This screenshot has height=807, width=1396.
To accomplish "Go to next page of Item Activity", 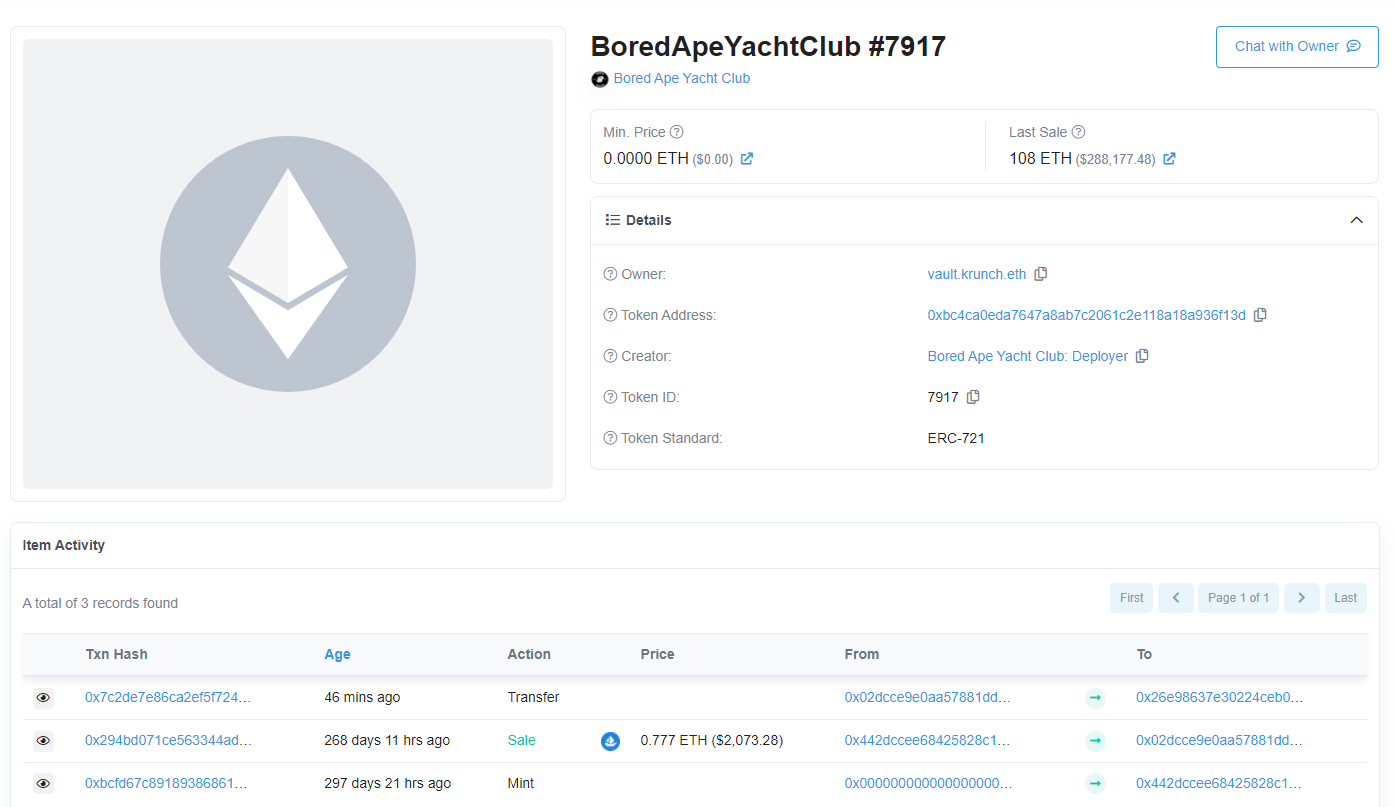I will [x=1301, y=598].
